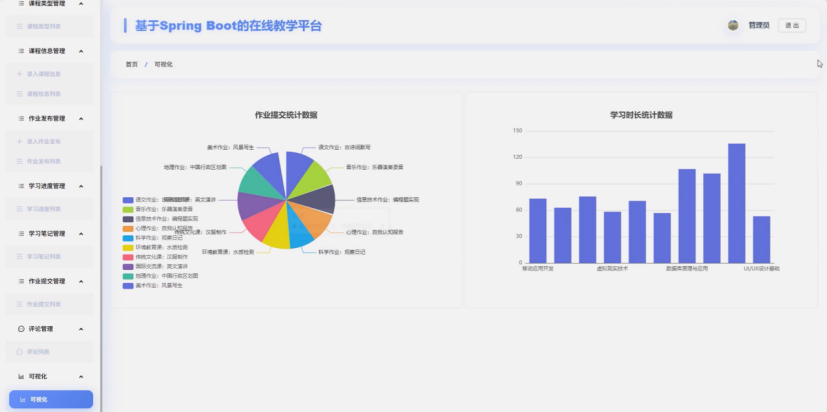Viewport: 827px width, 412px height.
Task: Click the bar-chart icon of 可视化 section header
Action: pos(21,376)
